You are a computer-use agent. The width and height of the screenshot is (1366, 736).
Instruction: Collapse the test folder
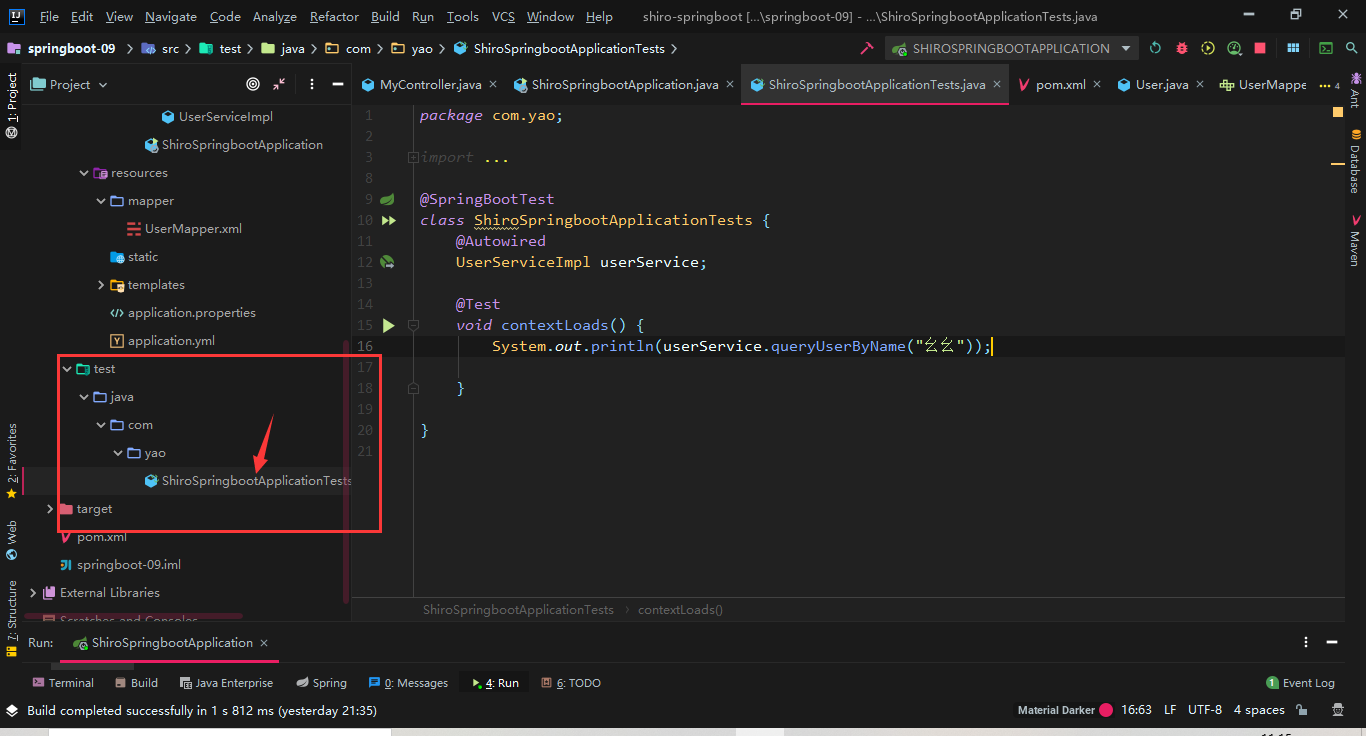[67, 369]
